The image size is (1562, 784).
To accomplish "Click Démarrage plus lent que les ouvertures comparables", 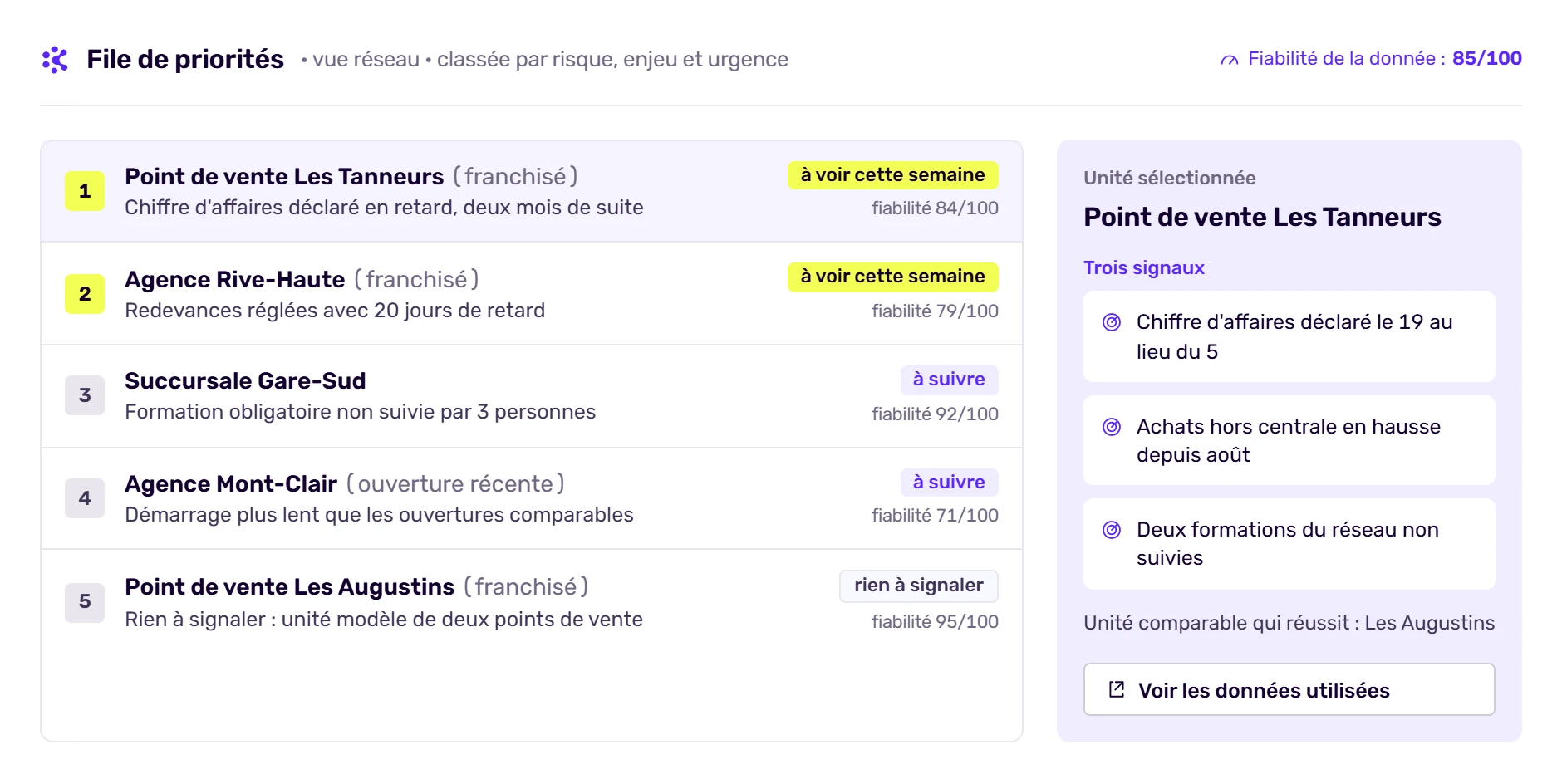I will coord(379,515).
